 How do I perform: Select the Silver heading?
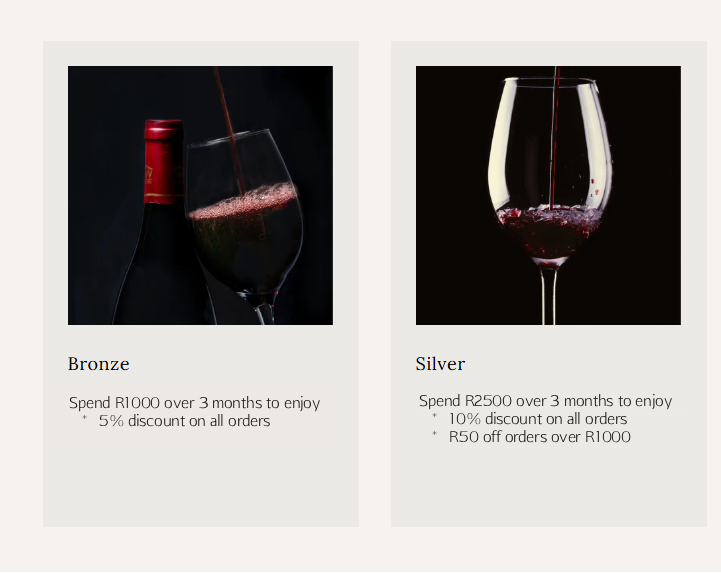440,364
